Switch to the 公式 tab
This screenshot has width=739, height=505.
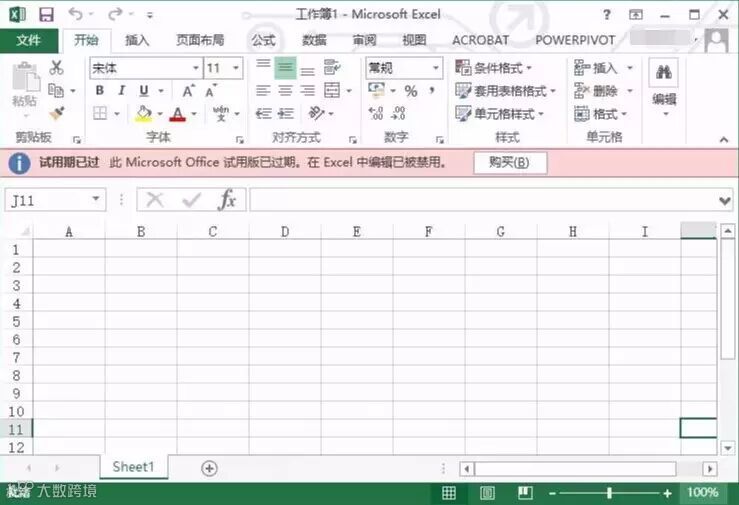pos(263,41)
